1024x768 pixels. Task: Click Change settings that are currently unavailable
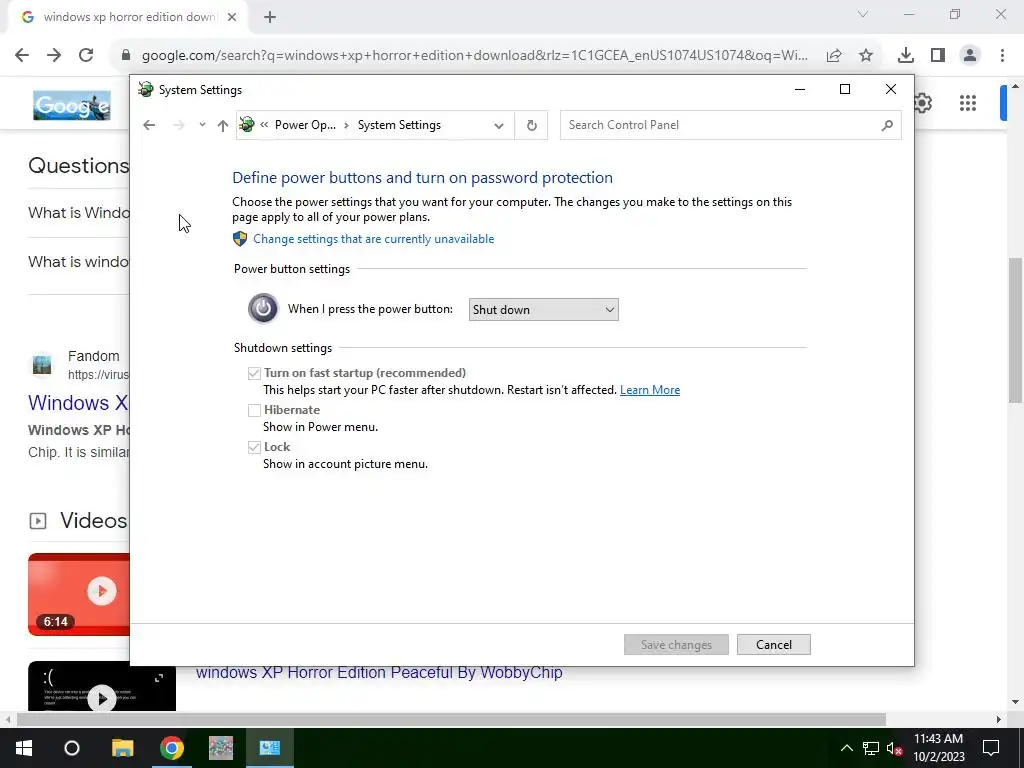(374, 239)
